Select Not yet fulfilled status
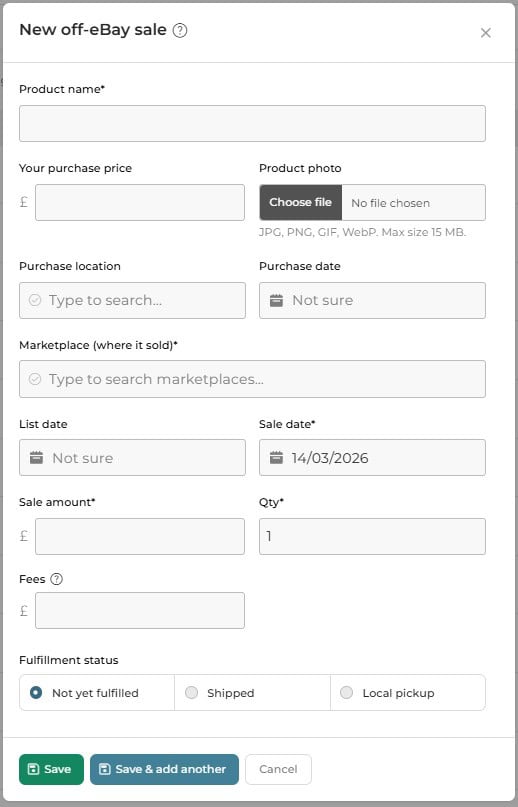518x807 pixels. [97, 693]
